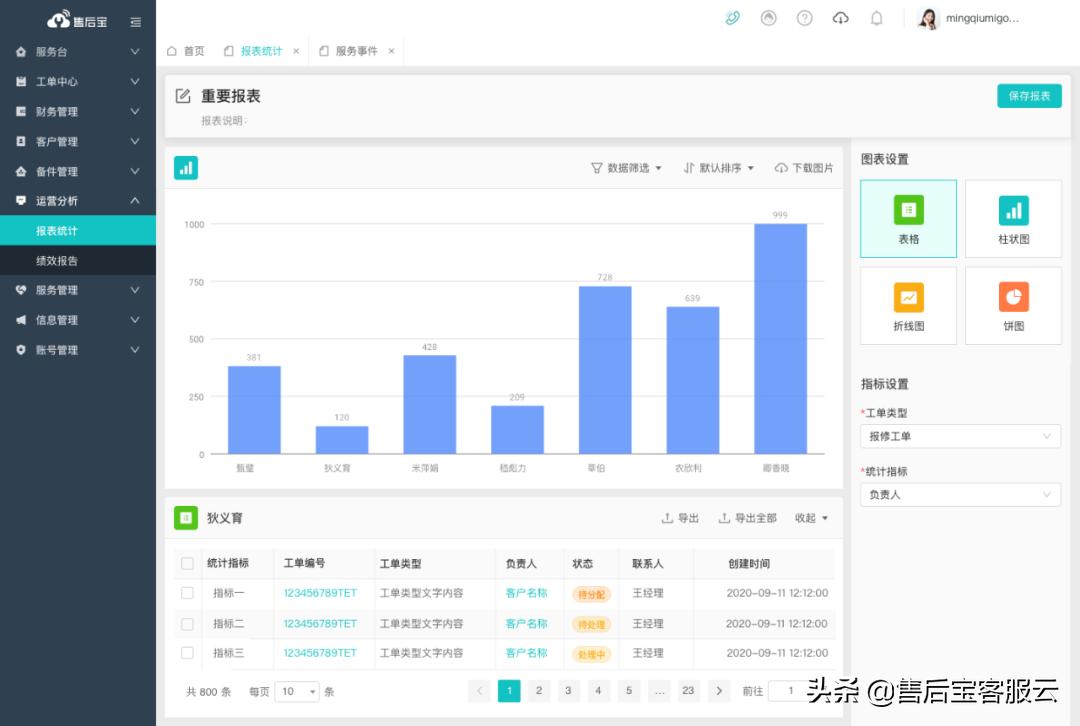This screenshot has width=1080, height=726.
Task: Open the 报修工单 type dropdown
Action: [960, 436]
